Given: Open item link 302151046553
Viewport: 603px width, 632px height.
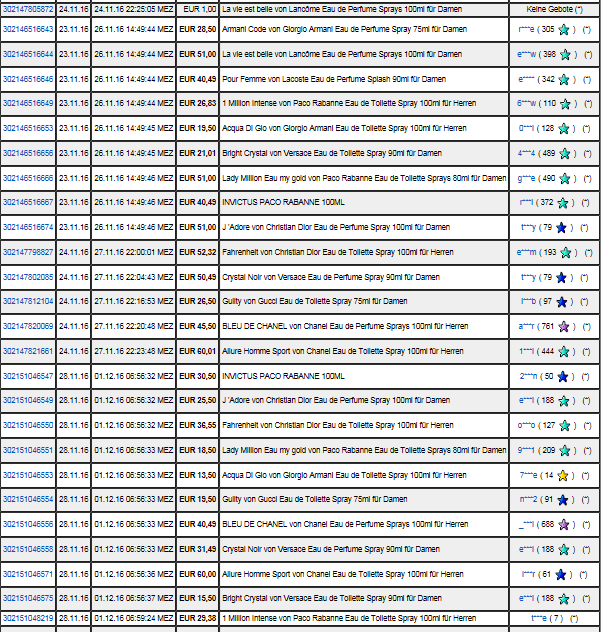Looking at the screenshot, I should pyautogui.click(x=28, y=476).
